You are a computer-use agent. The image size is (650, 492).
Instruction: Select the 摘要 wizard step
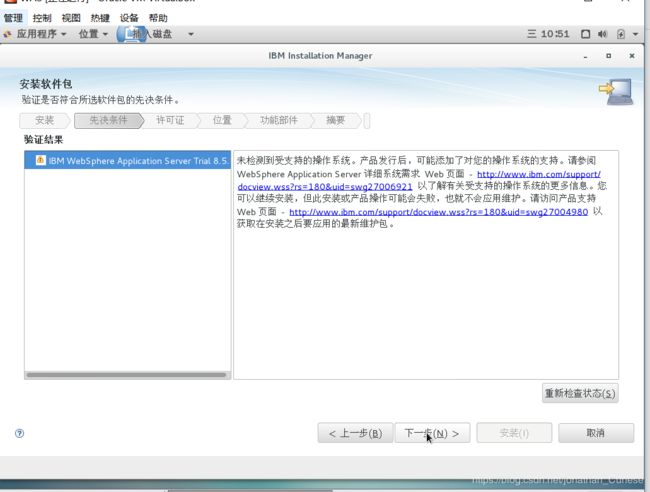(x=336, y=120)
